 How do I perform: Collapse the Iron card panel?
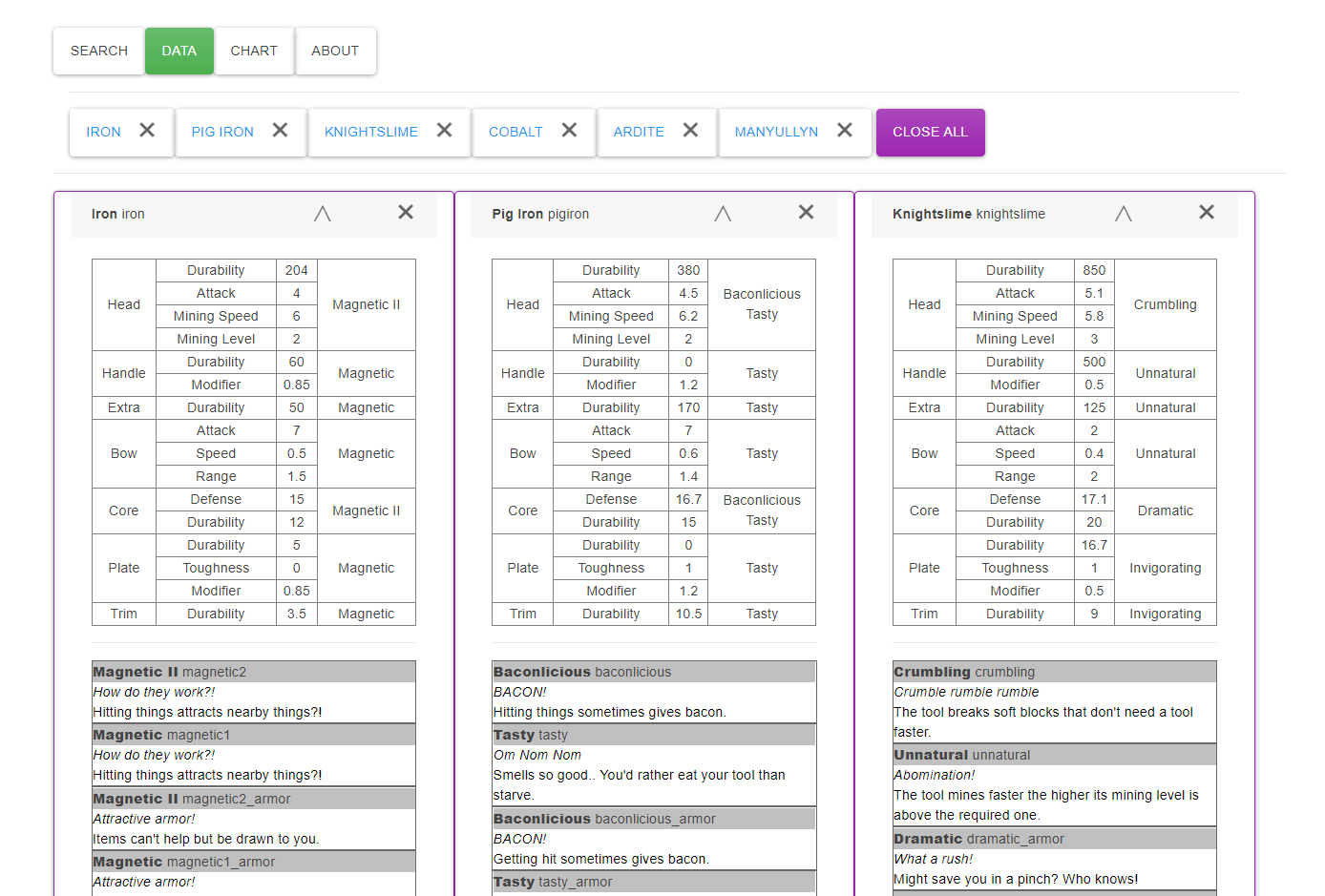(x=323, y=214)
